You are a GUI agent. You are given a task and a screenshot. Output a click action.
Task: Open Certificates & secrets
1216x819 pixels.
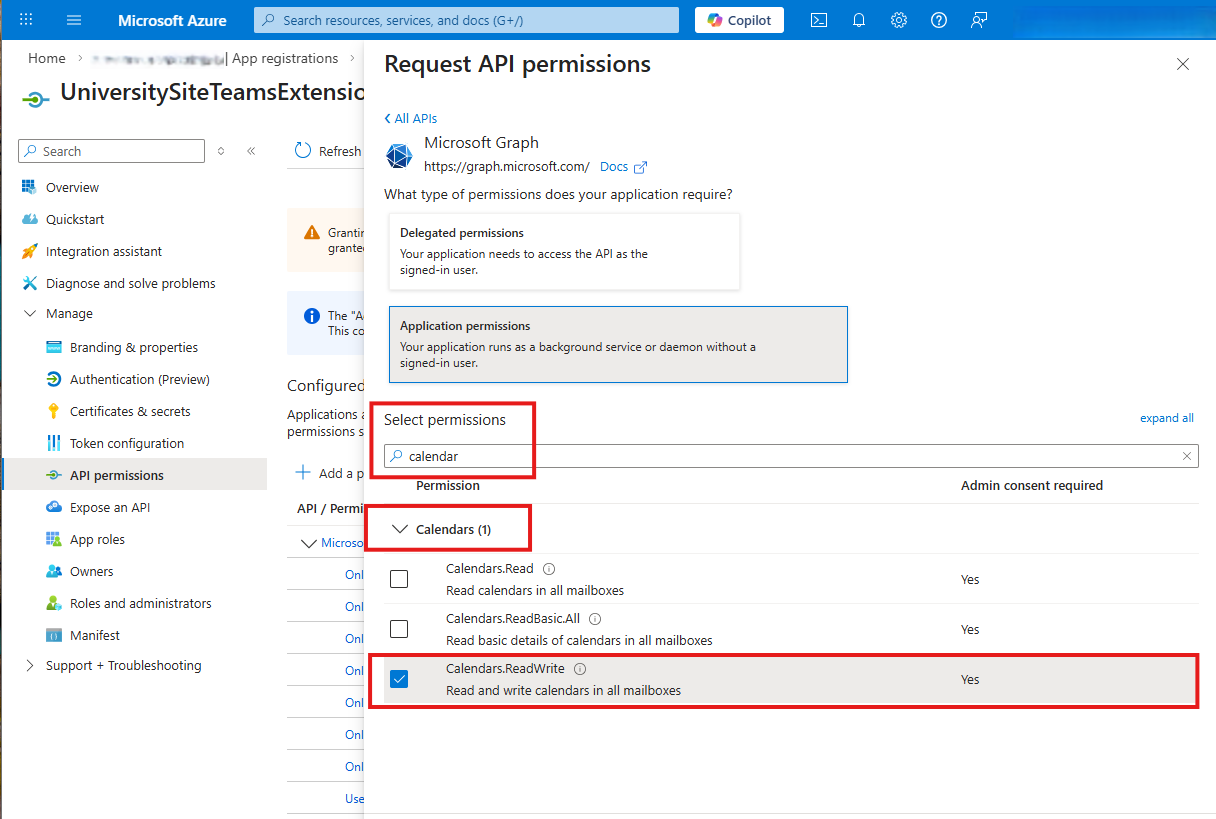tap(130, 411)
